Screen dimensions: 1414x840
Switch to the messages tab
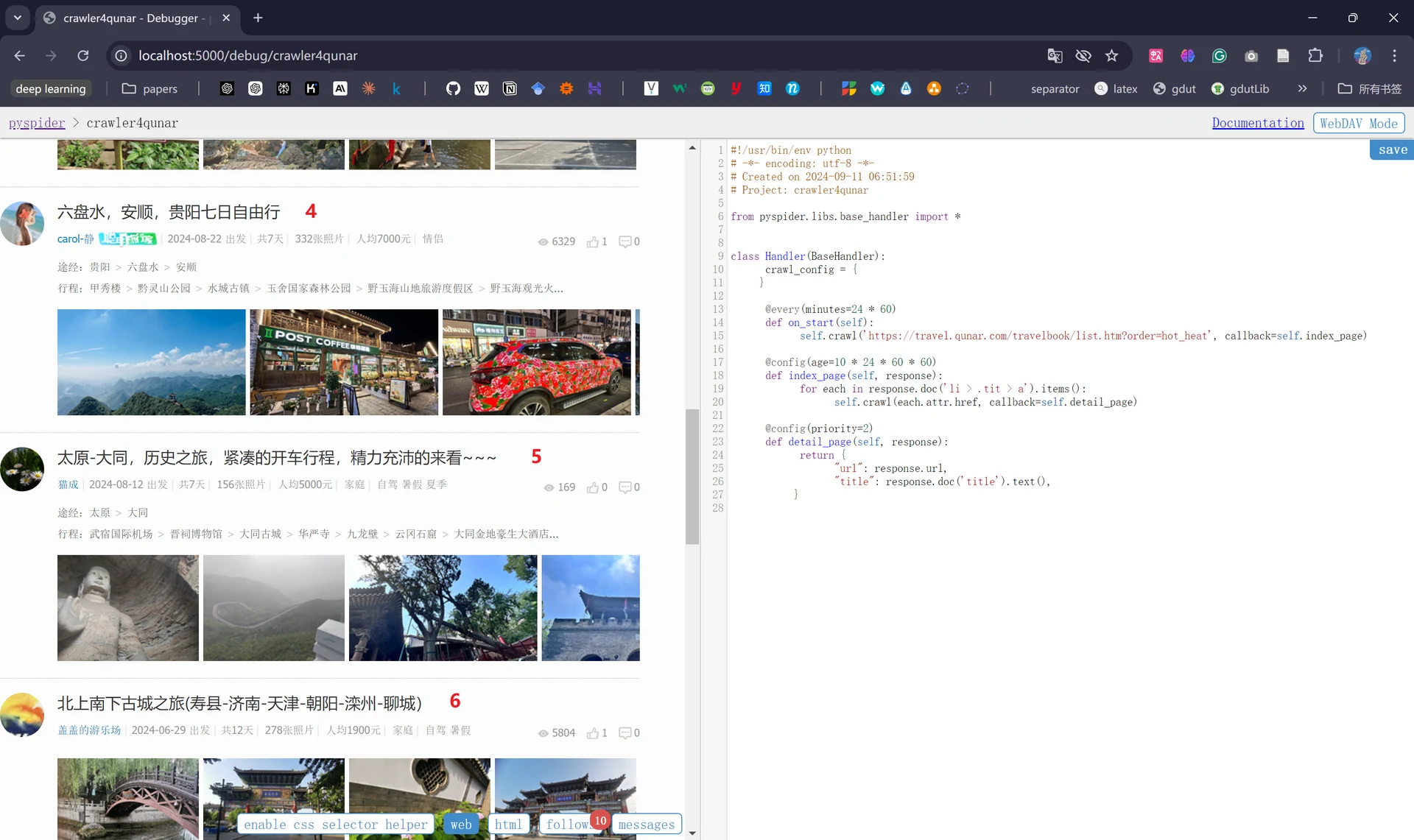(x=647, y=824)
